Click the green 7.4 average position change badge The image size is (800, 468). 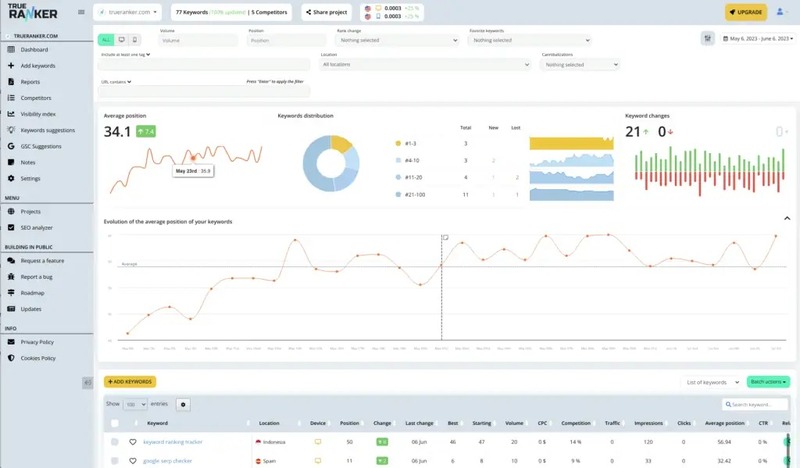point(146,132)
